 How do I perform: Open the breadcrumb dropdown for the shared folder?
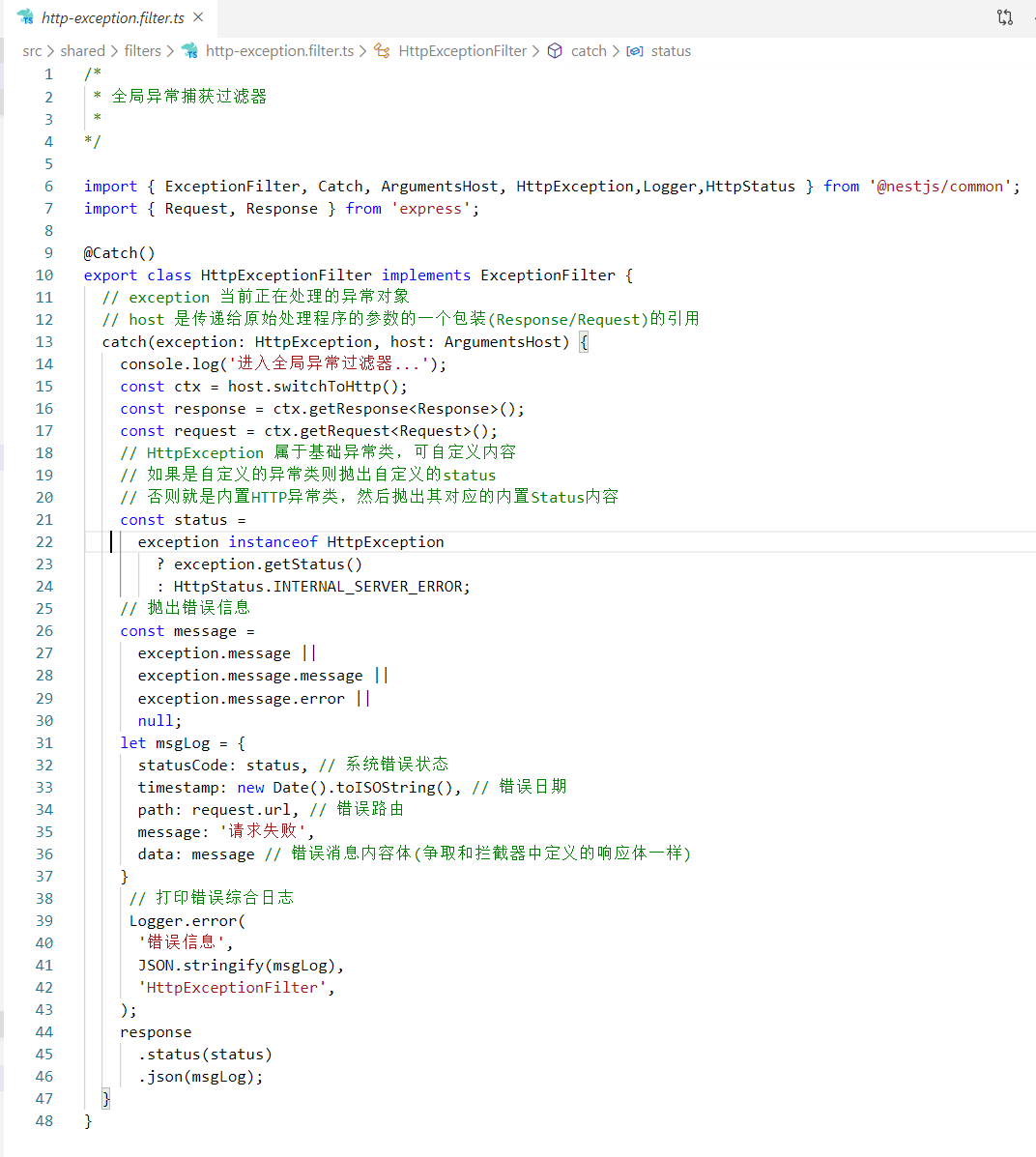click(80, 50)
